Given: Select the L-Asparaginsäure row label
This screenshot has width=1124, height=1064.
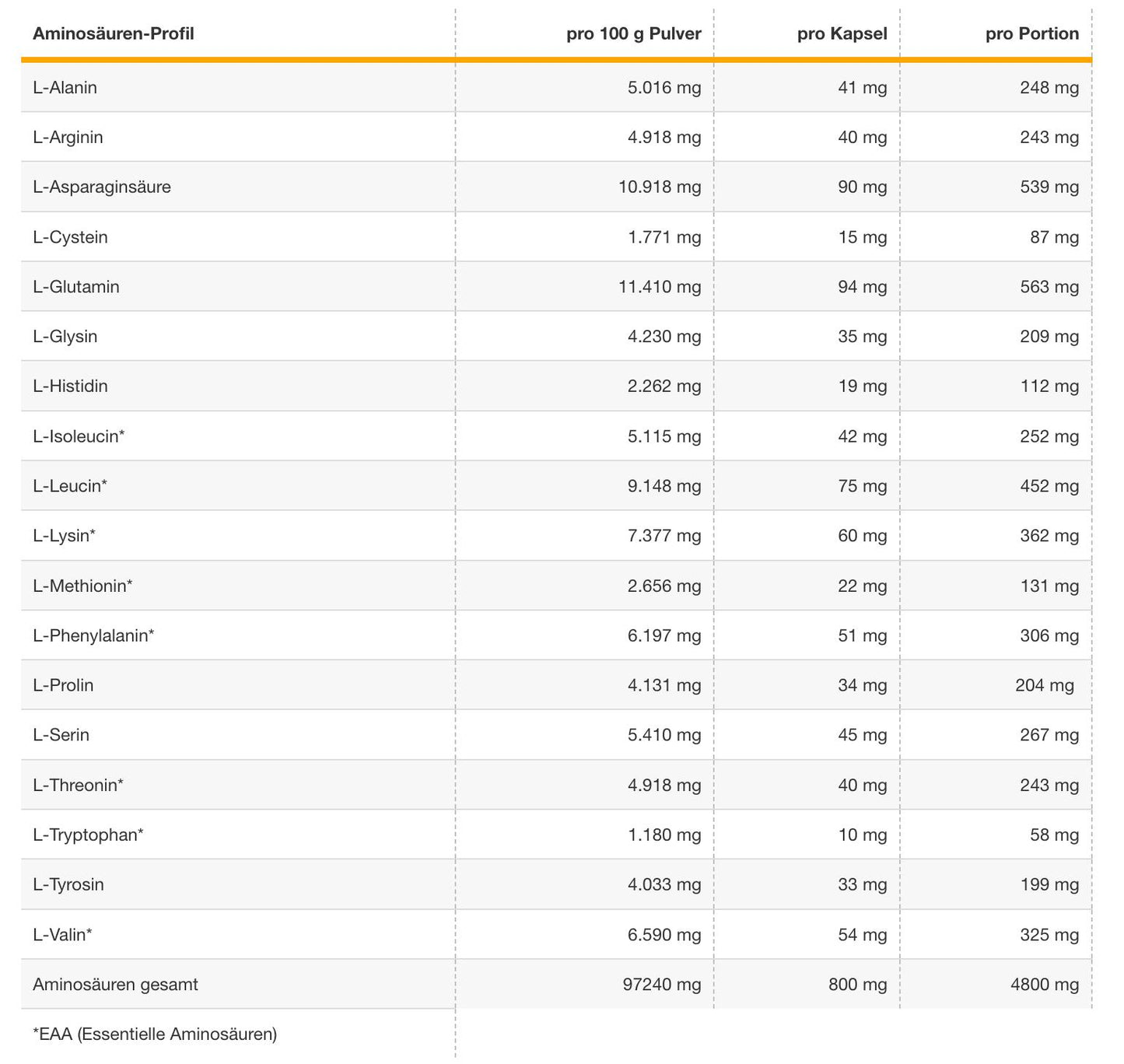Looking at the screenshot, I should (x=102, y=187).
